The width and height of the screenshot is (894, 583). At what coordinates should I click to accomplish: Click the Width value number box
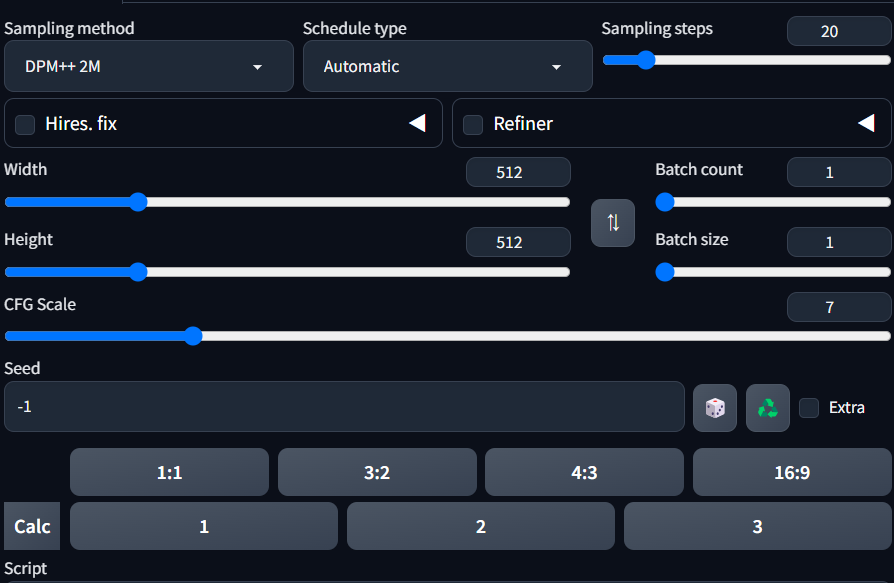click(518, 172)
